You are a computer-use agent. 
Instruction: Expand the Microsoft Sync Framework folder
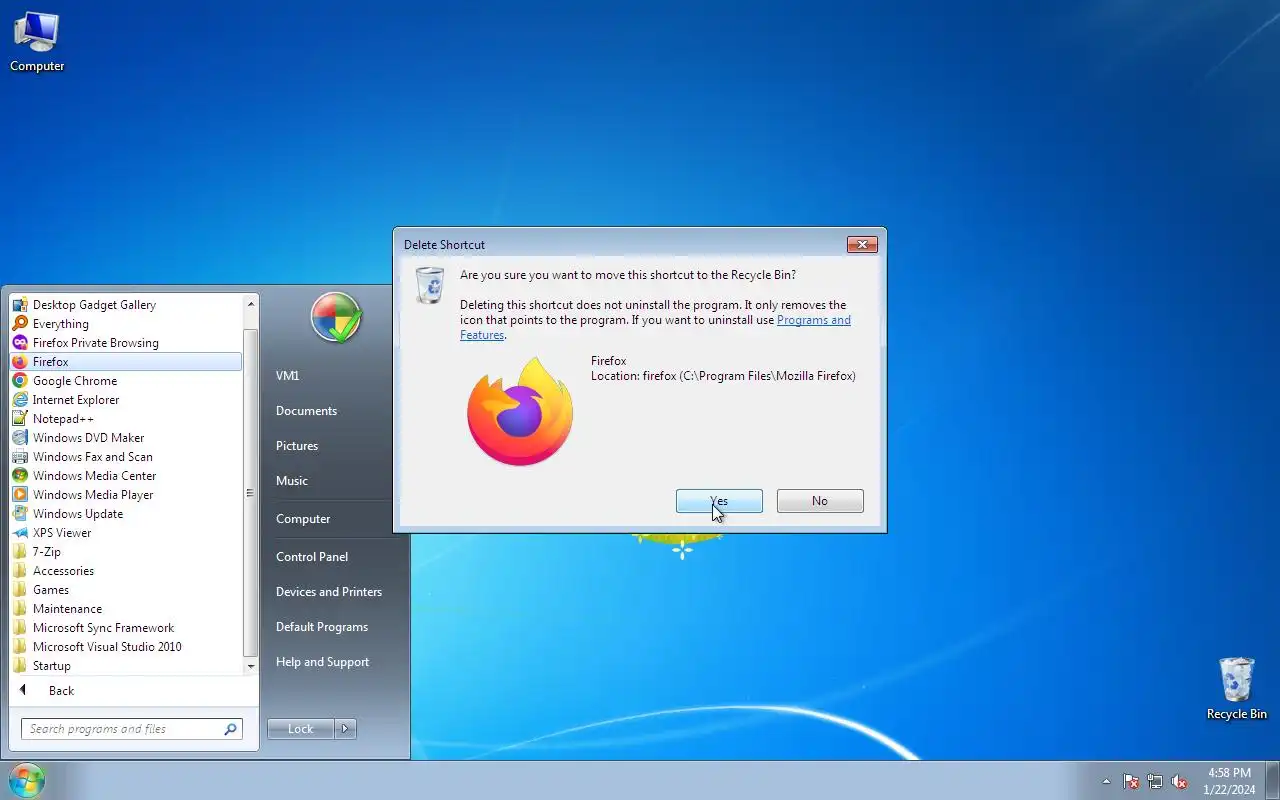126,628
